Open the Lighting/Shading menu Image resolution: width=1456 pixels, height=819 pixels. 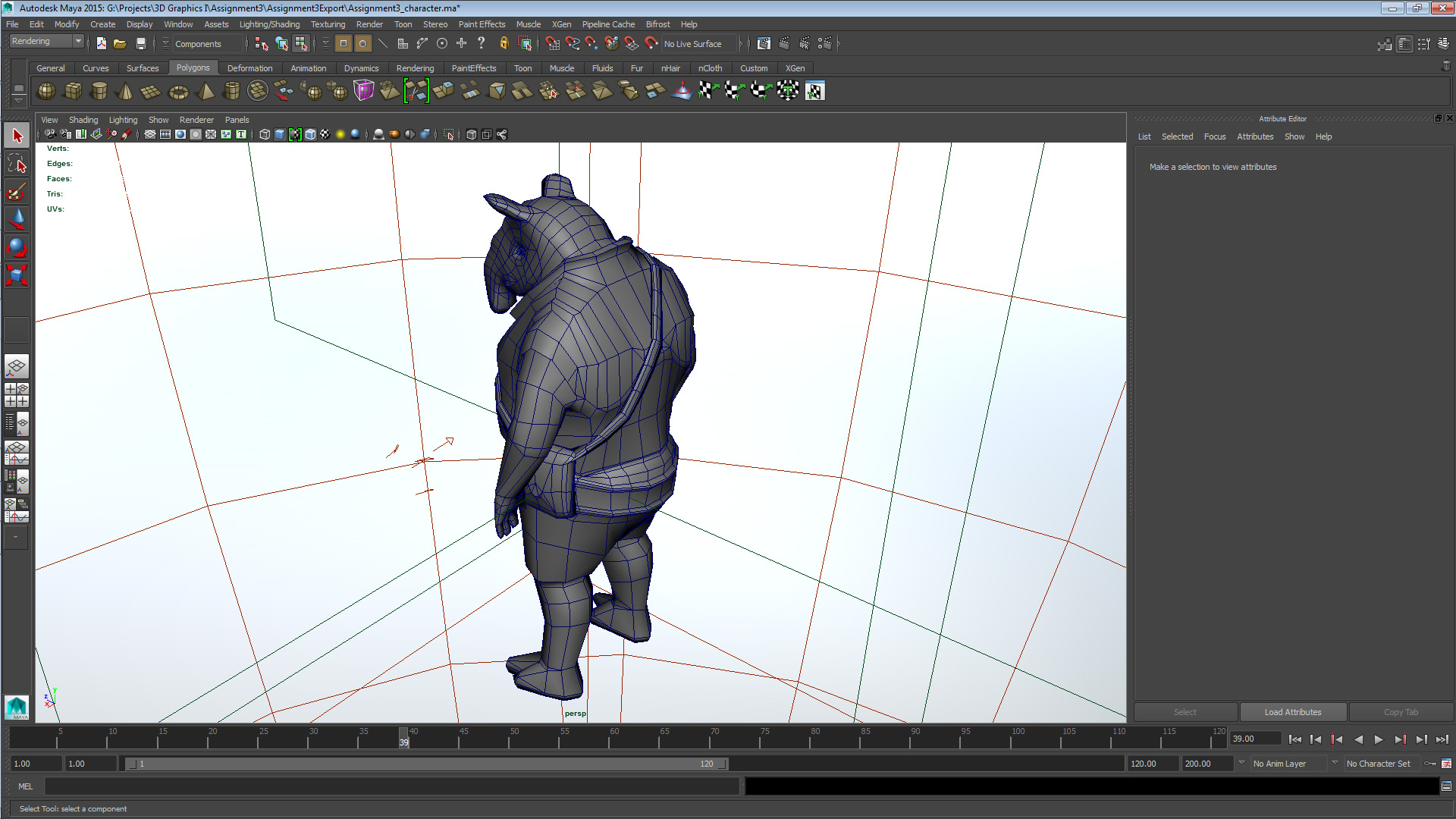pos(269,24)
